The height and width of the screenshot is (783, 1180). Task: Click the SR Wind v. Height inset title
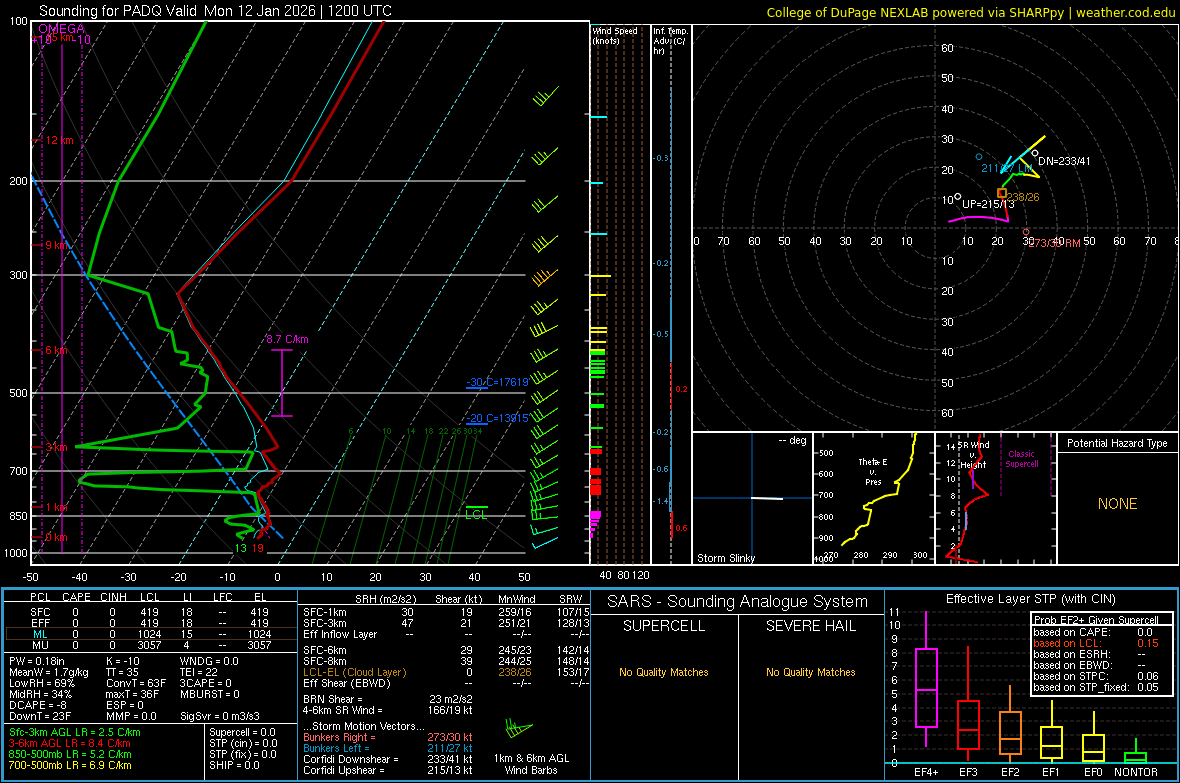point(975,455)
